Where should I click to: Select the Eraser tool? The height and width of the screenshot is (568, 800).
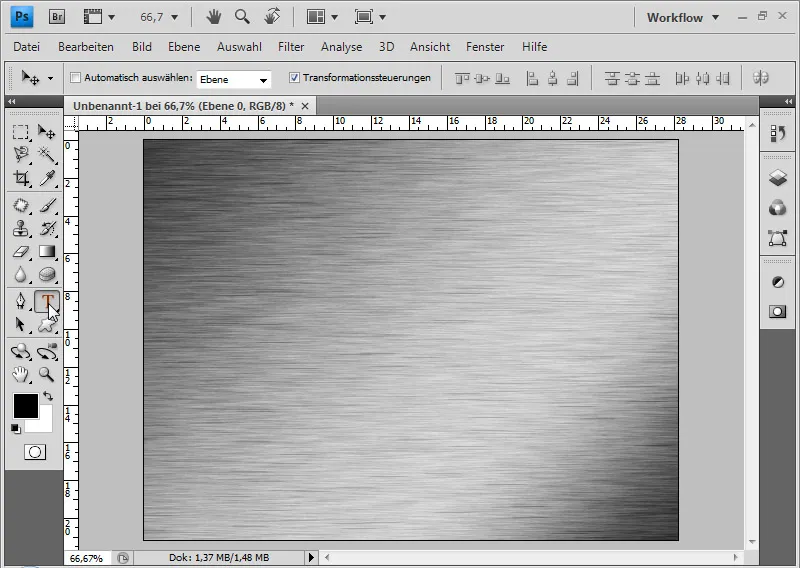(20, 252)
